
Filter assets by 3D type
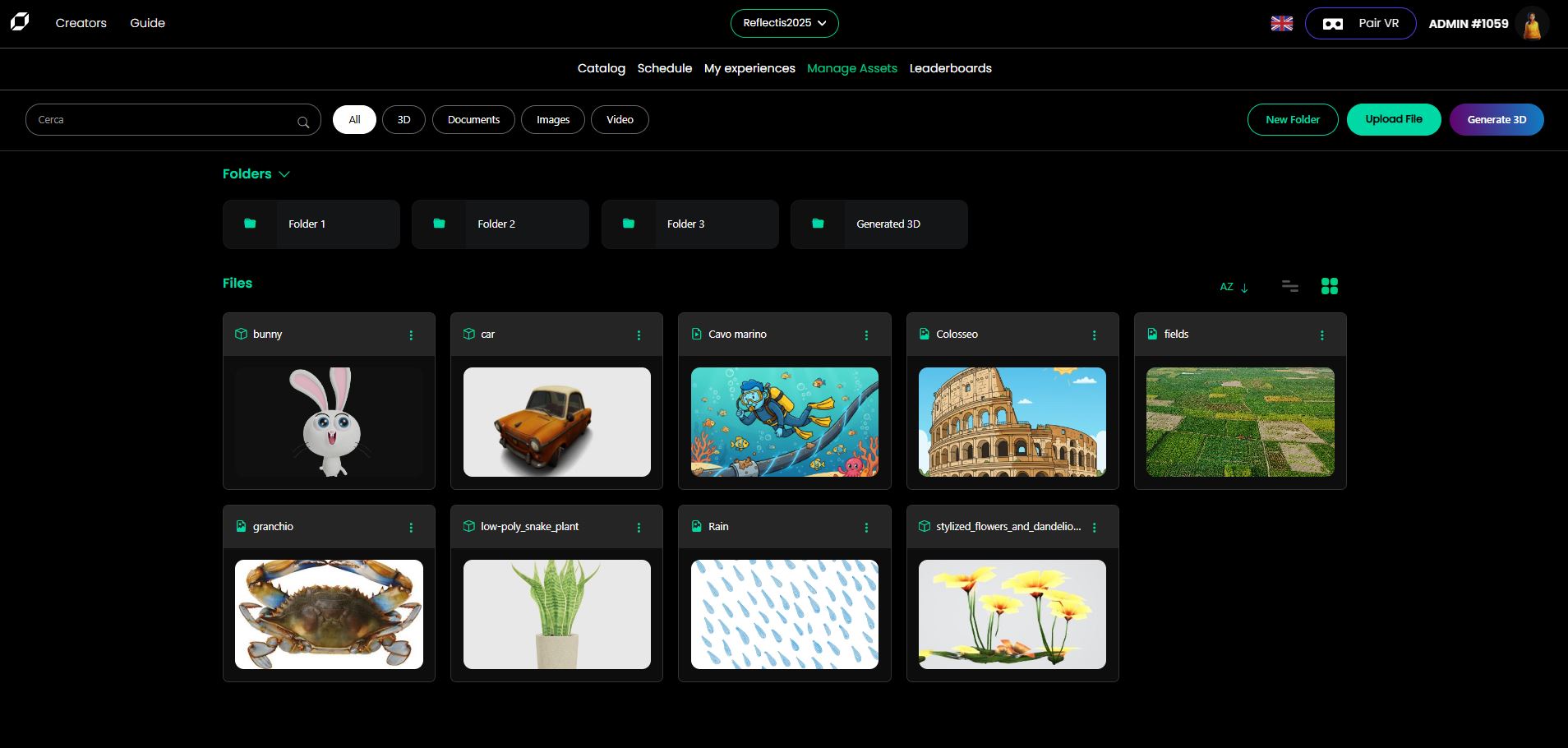(404, 120)
